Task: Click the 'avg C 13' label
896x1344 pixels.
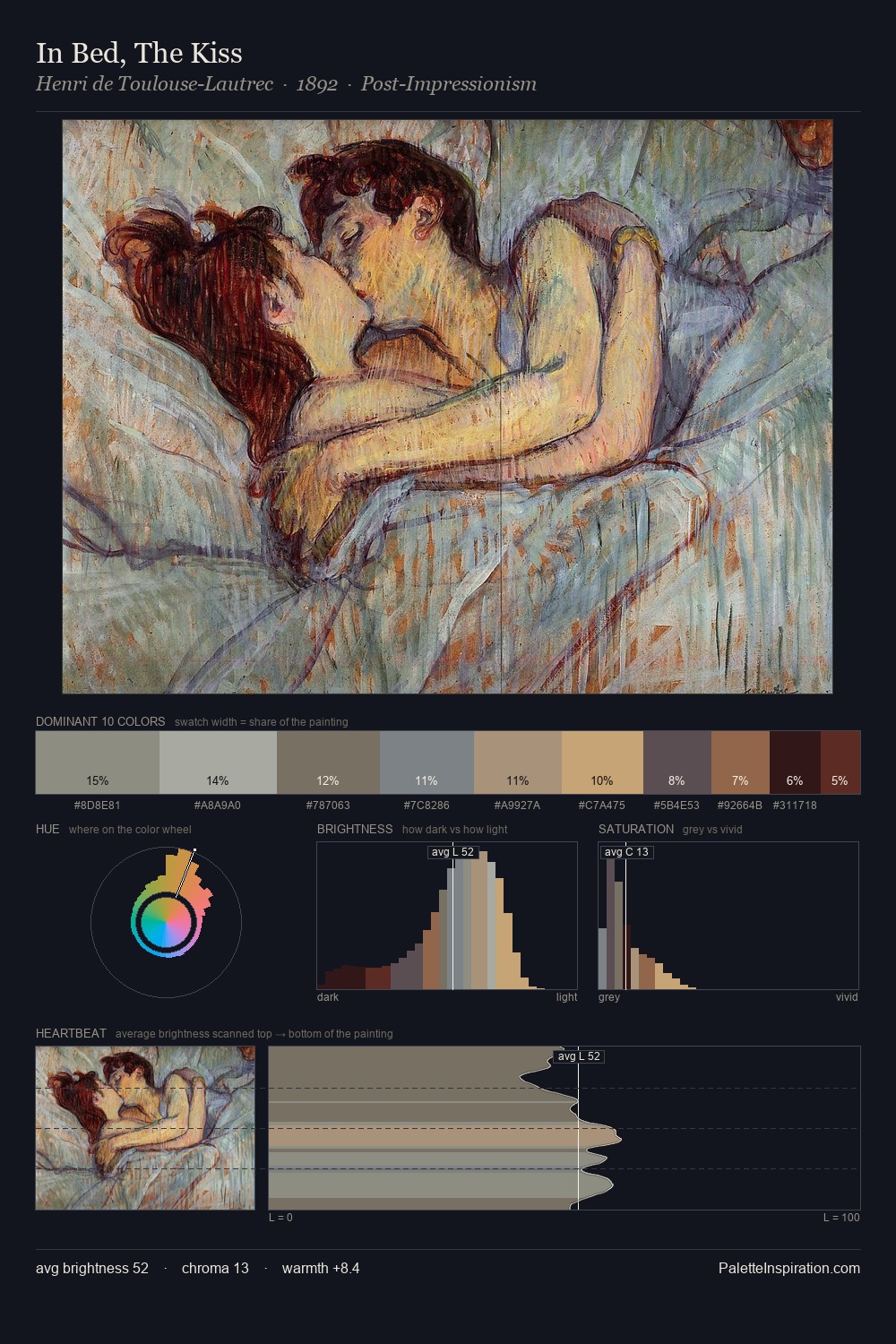Action: 626,852
